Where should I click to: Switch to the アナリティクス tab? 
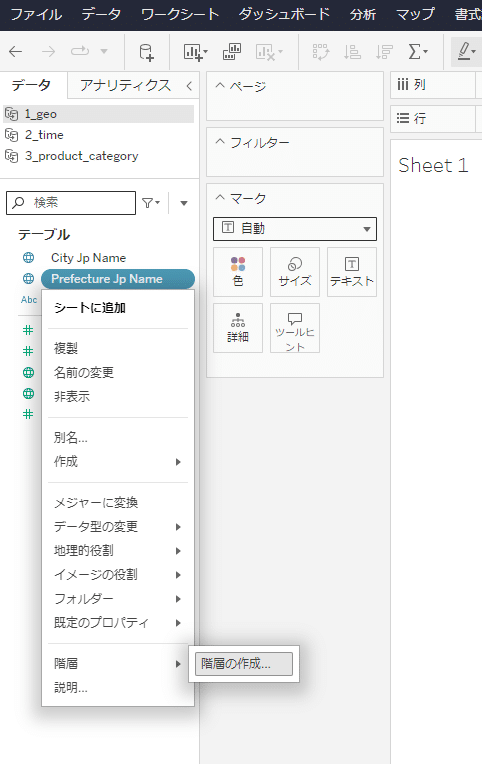(x=125, y=85)
